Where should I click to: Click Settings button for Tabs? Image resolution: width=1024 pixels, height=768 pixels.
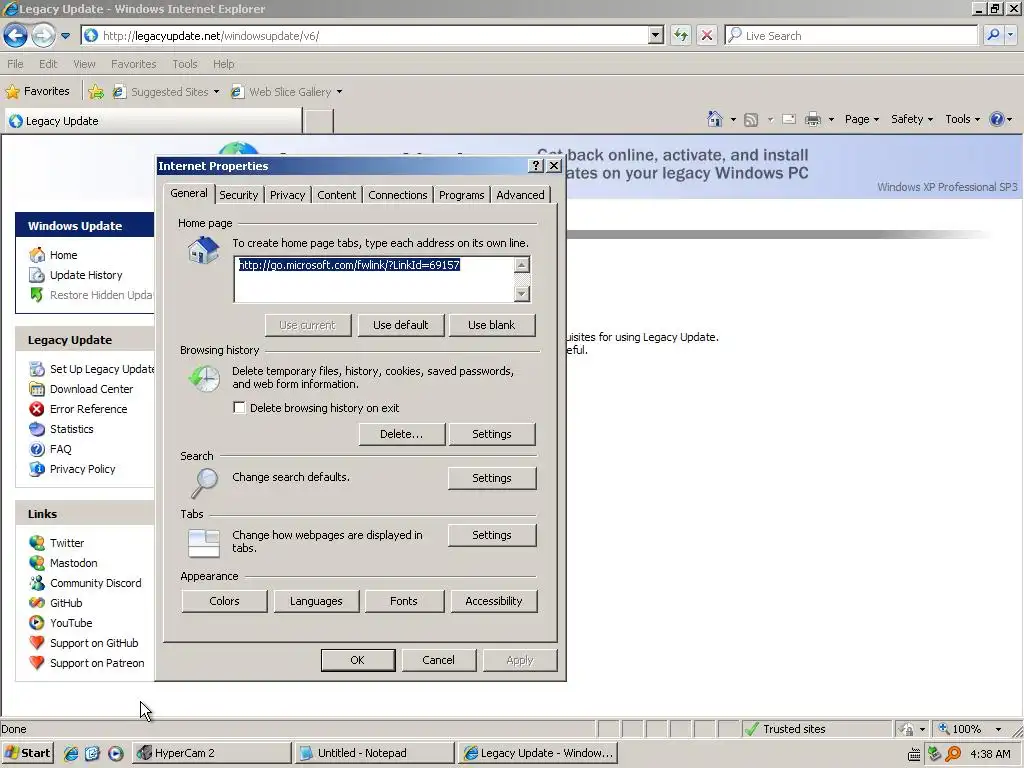pyautogui.click(x=492, y=535)
